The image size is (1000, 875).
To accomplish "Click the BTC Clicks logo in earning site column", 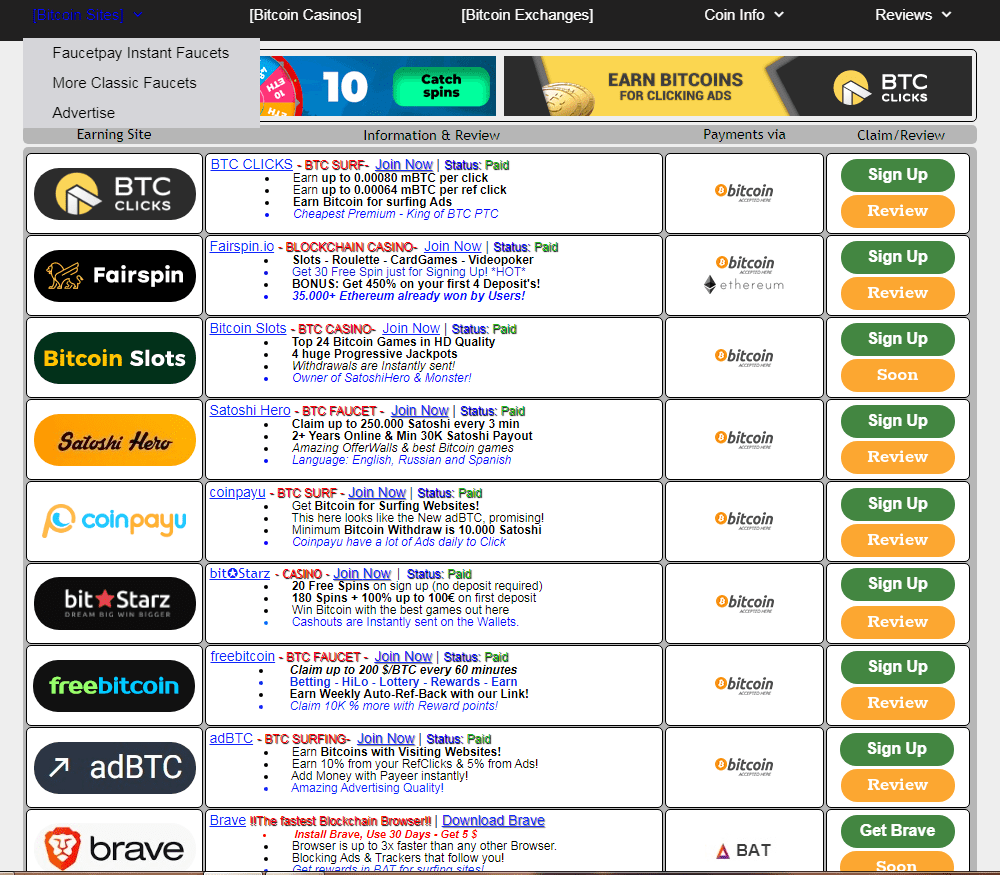I will pyautogui.click(x=115, y=194).
